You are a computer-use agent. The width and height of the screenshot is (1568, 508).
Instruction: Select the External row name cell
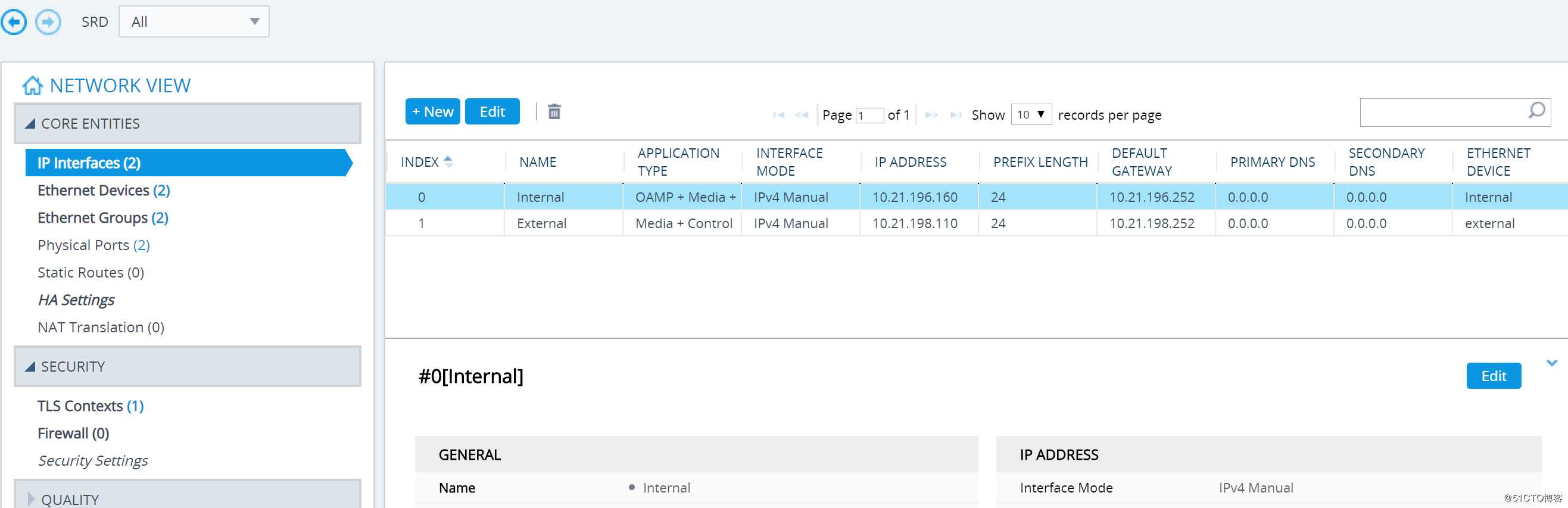[x=563, y=223]
